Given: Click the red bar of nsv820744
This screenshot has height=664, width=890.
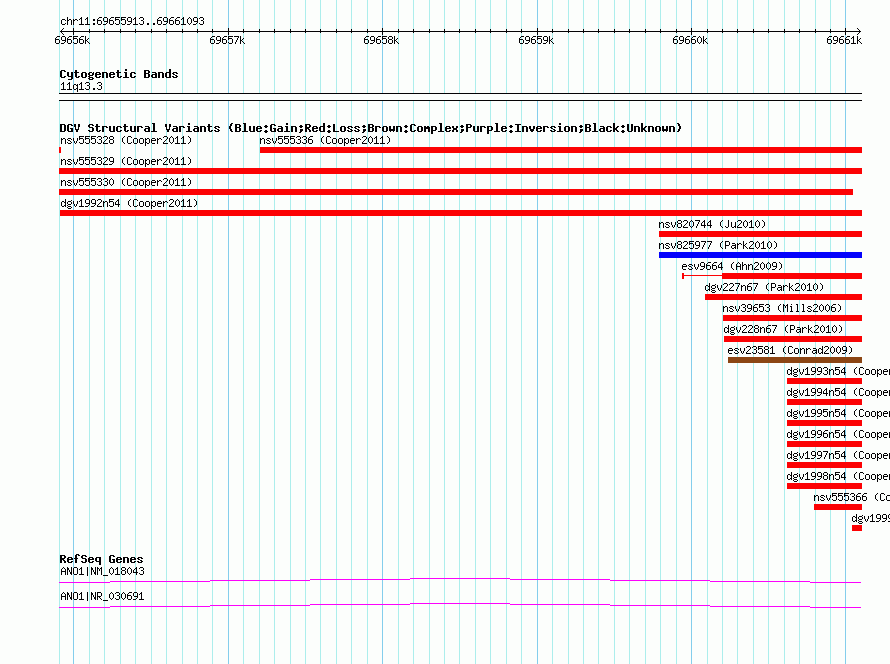Looking at the screenshot, I should 761,234.
